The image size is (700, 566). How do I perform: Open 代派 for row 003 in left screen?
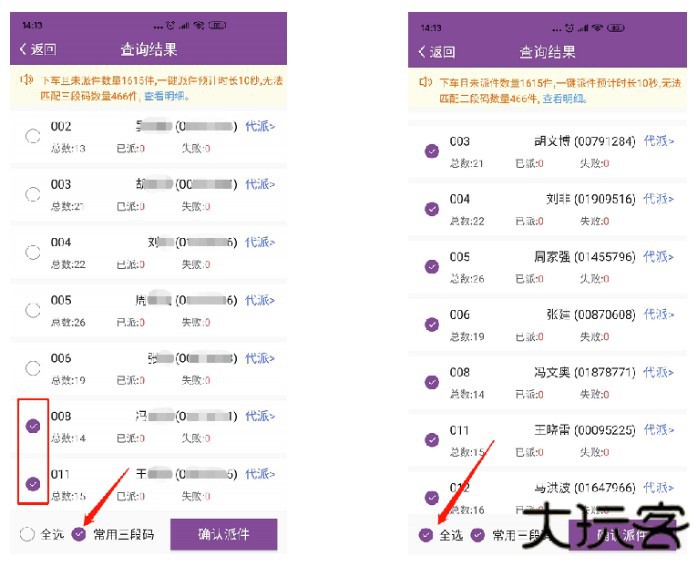click(x=260, y=184)
